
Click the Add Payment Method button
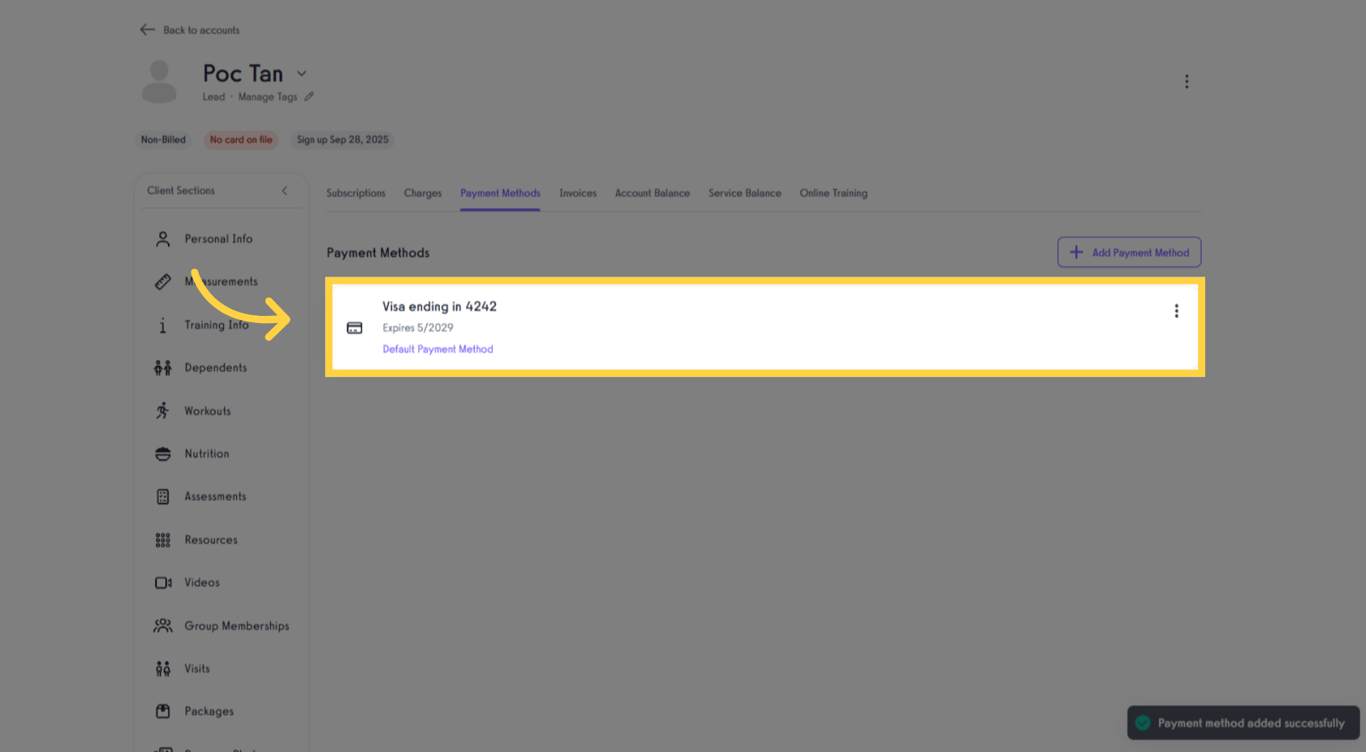coord(1129,251)
